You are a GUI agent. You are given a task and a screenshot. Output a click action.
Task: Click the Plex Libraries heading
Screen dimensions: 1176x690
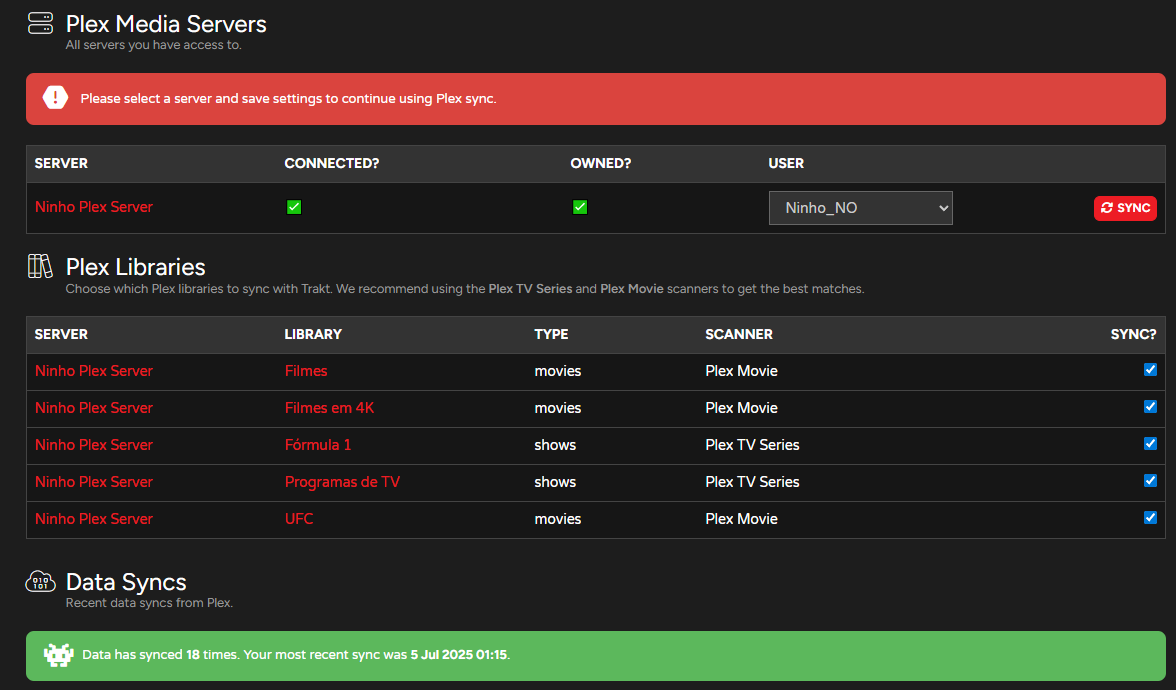pos(135,267)
